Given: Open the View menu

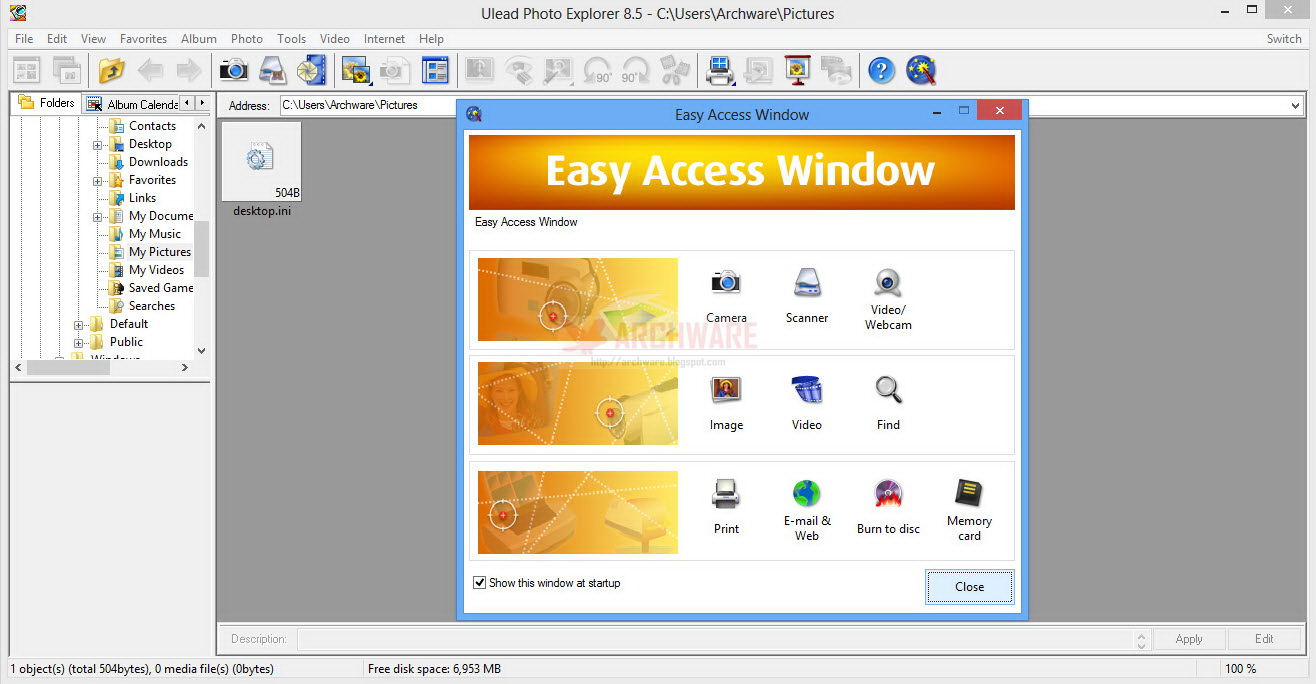Looking at the screenshot, I should [93, 39].
